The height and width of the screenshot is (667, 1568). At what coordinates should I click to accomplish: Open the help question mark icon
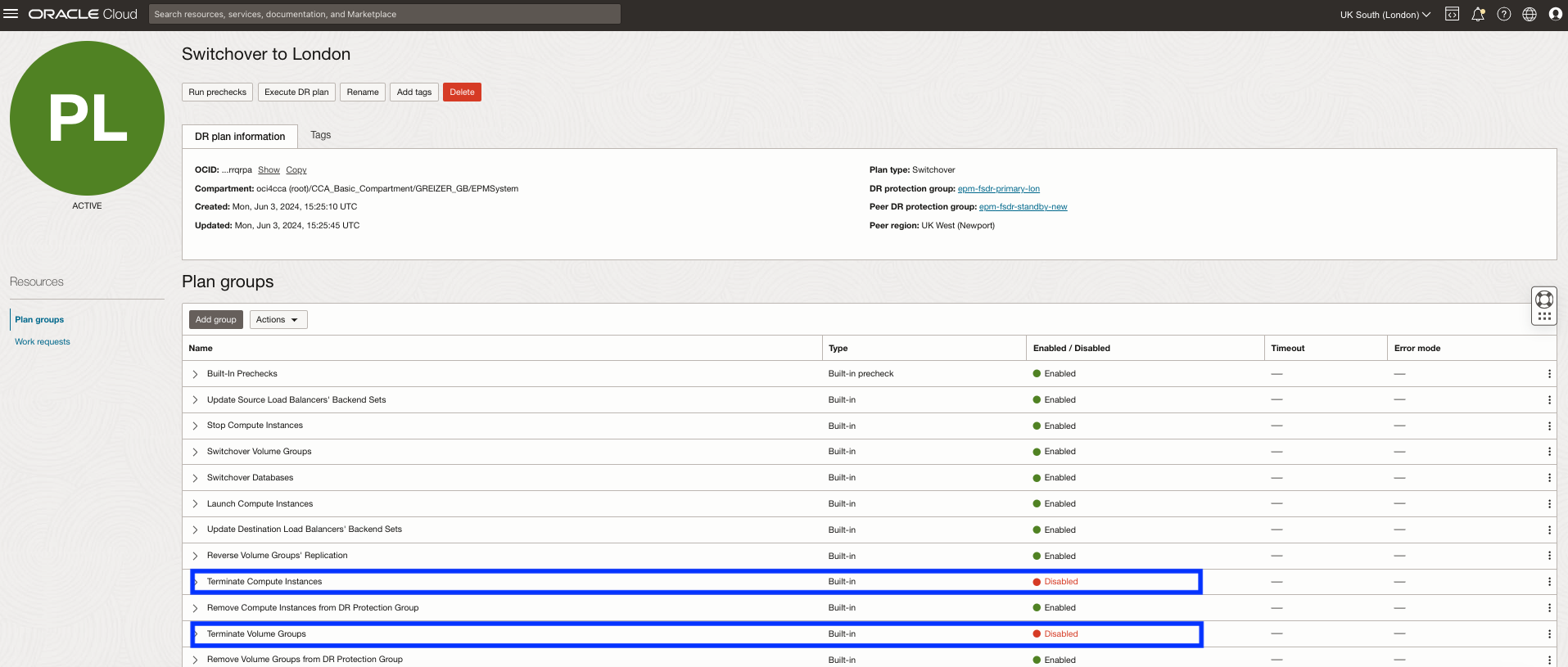pyautogui.click(x=1504, y=14)
